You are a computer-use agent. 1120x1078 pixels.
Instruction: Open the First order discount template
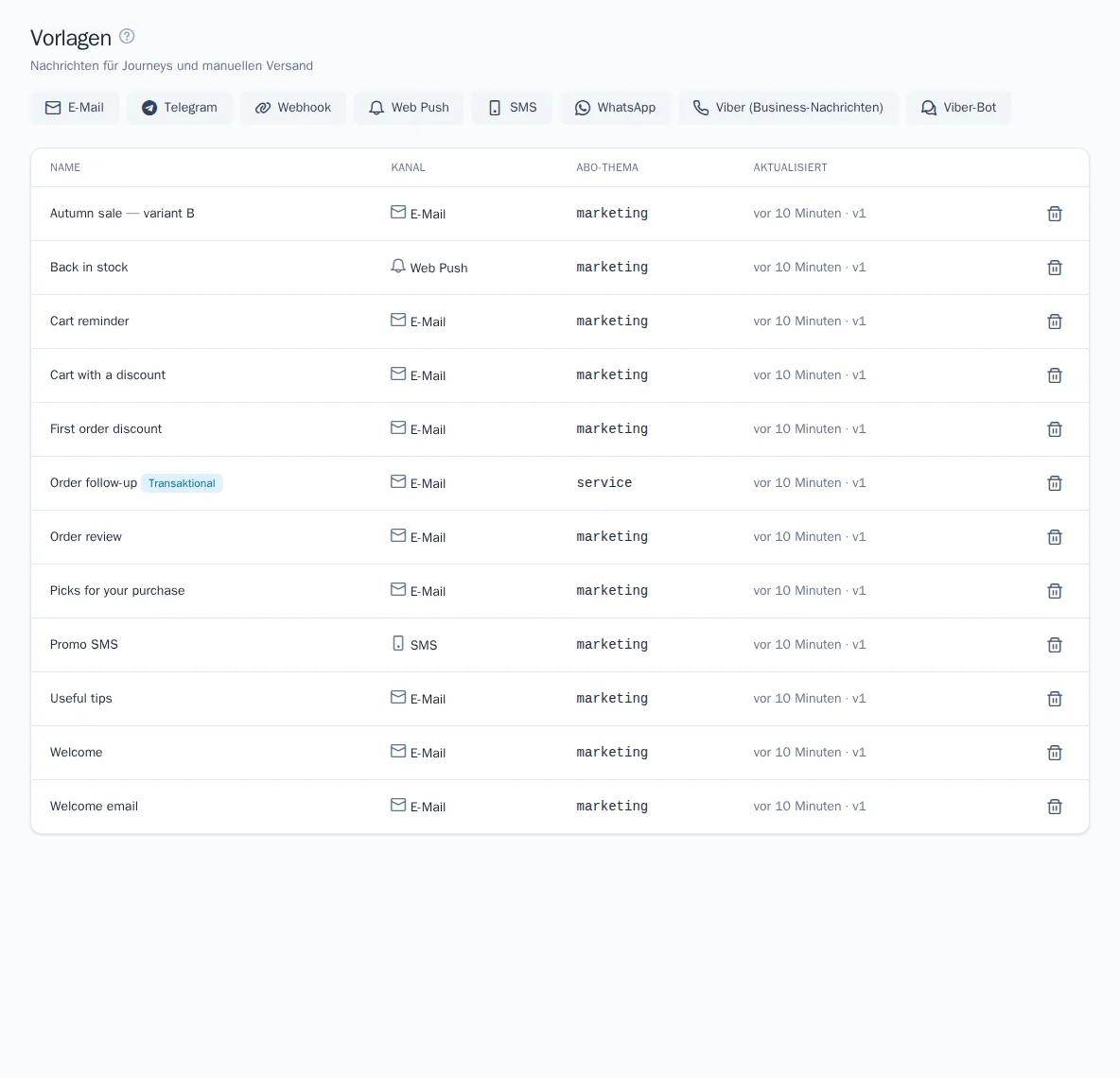click(106, 429)
